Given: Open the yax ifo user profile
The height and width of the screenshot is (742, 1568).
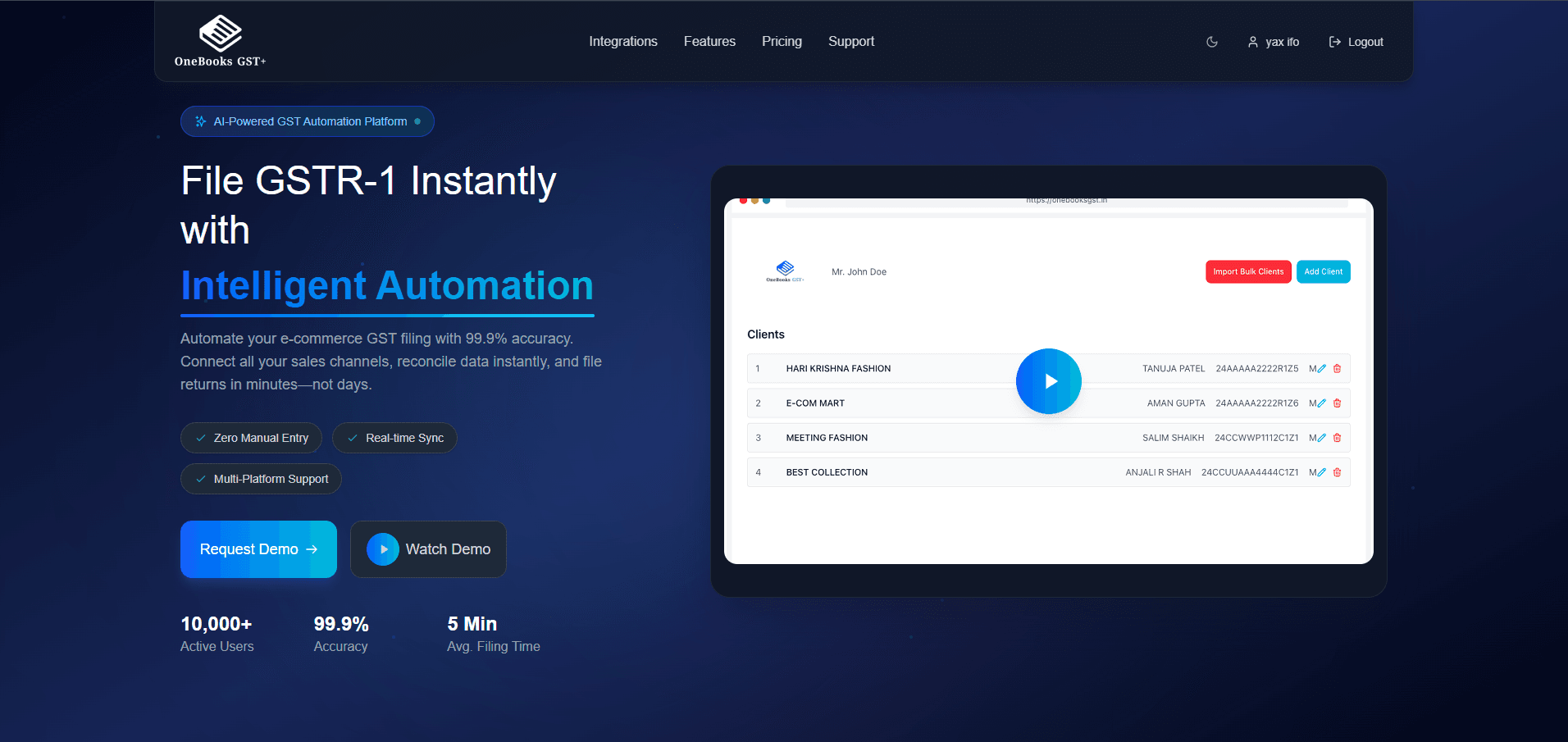Looking at the screenshot, I should [x=1273, y=42].
